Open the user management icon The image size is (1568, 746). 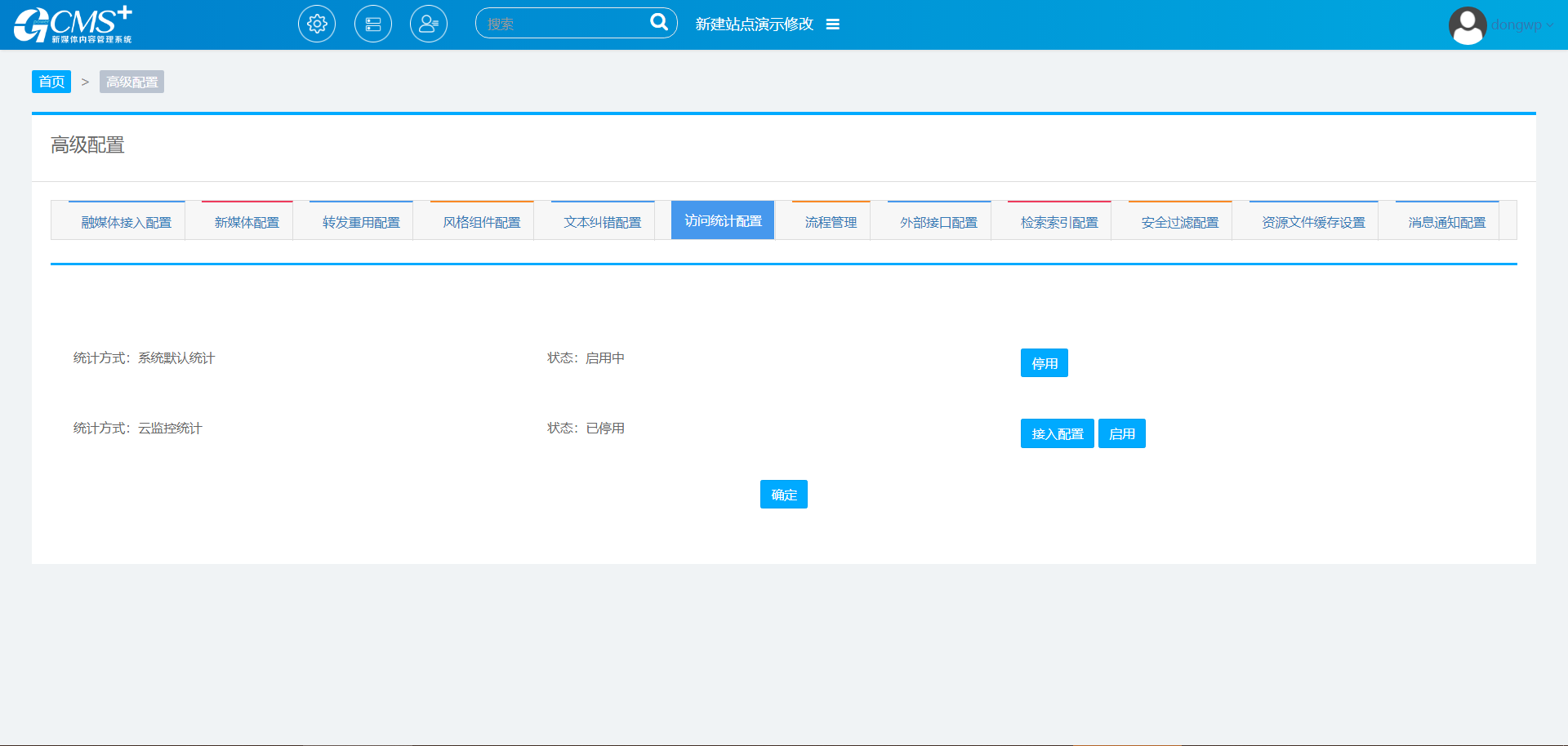tap(429, 24)
